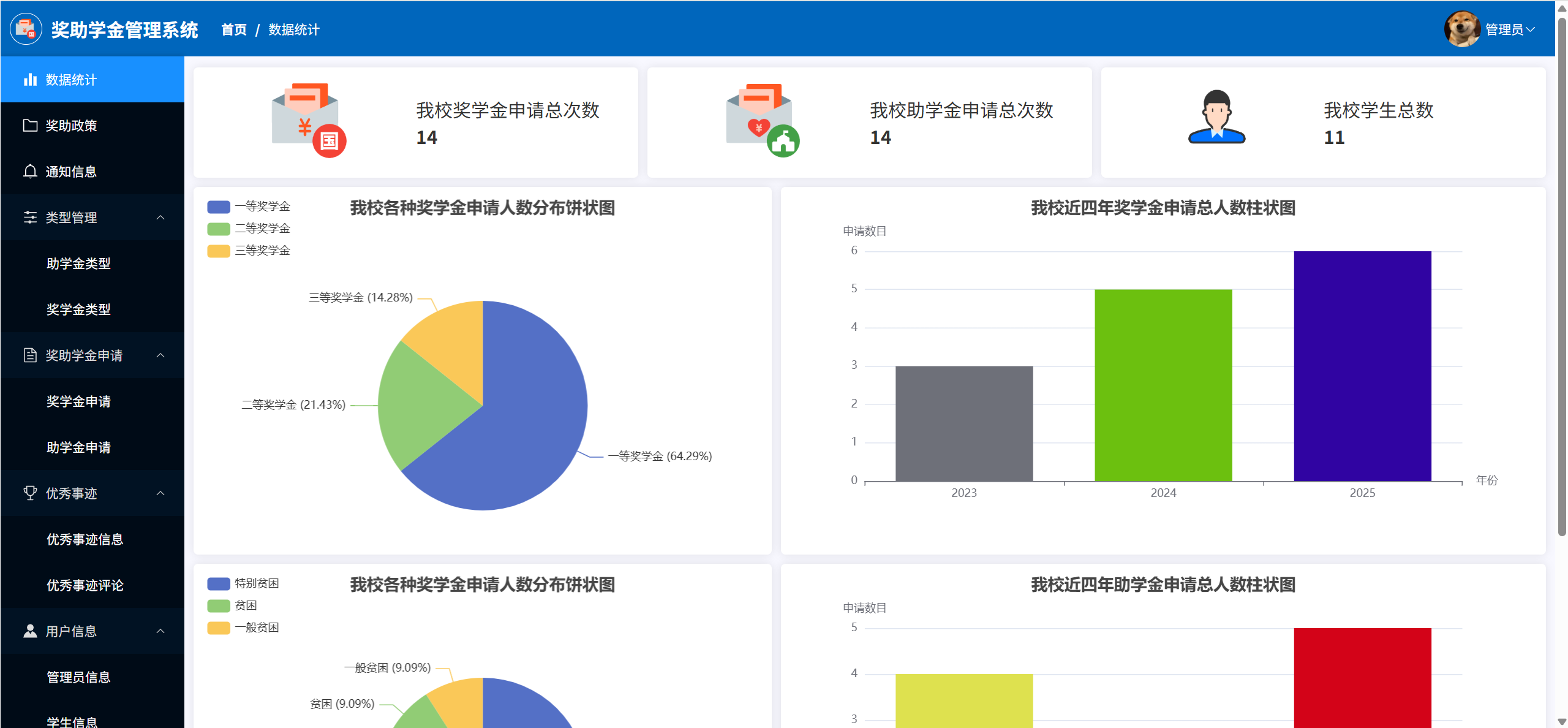The width and height of the screenshot is (1568, 728).
Task: Click the trophy icon beside 优秀事迹
Action: 30,493
